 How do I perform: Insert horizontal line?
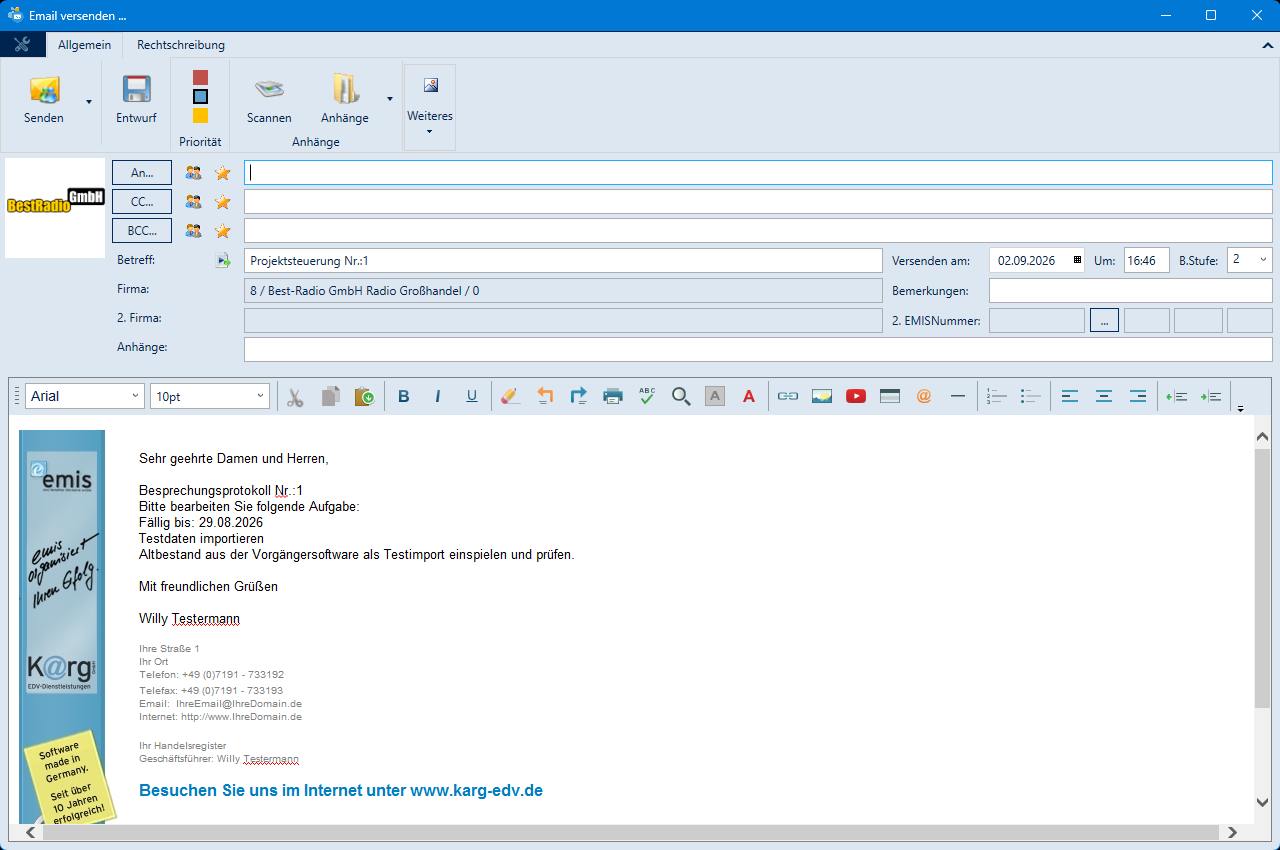pyautogui.click(x=958, y=396)
